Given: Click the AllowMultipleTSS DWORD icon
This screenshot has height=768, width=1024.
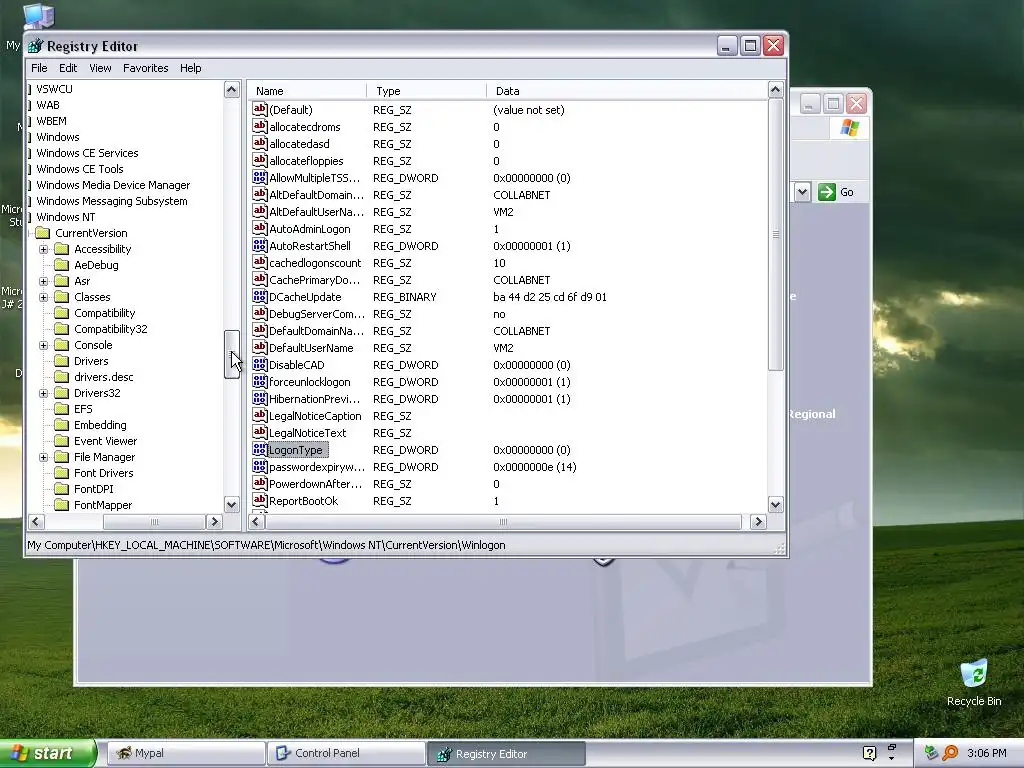Looking at the screenshot, I should (260, 178).
